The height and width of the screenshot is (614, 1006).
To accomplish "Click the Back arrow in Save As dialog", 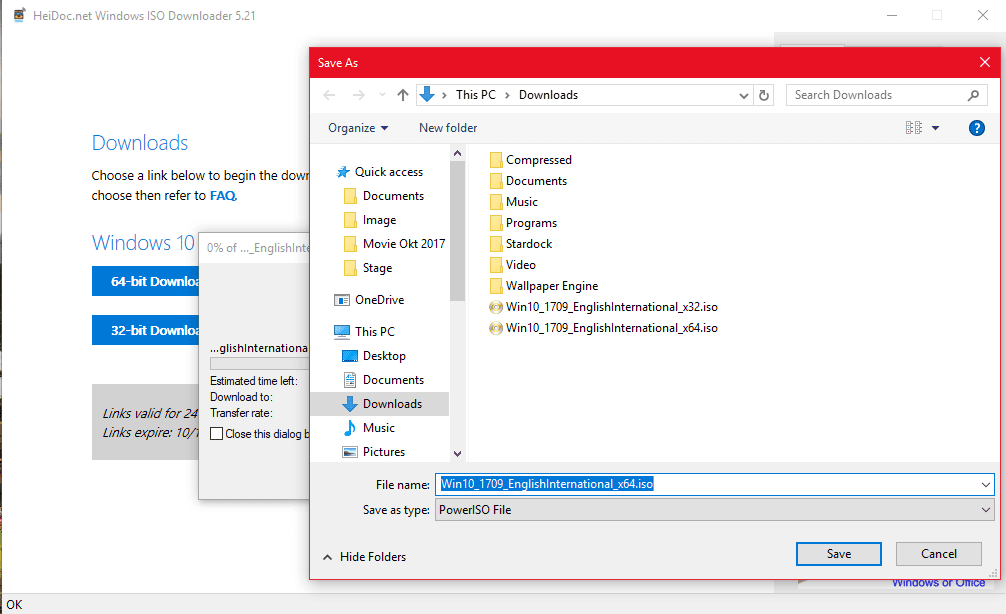I will 329,95.
